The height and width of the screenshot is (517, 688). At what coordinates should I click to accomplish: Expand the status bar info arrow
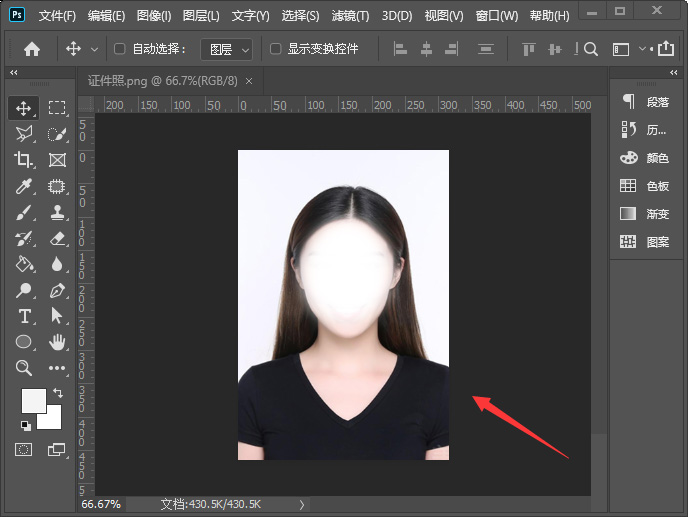pos(302,505)
